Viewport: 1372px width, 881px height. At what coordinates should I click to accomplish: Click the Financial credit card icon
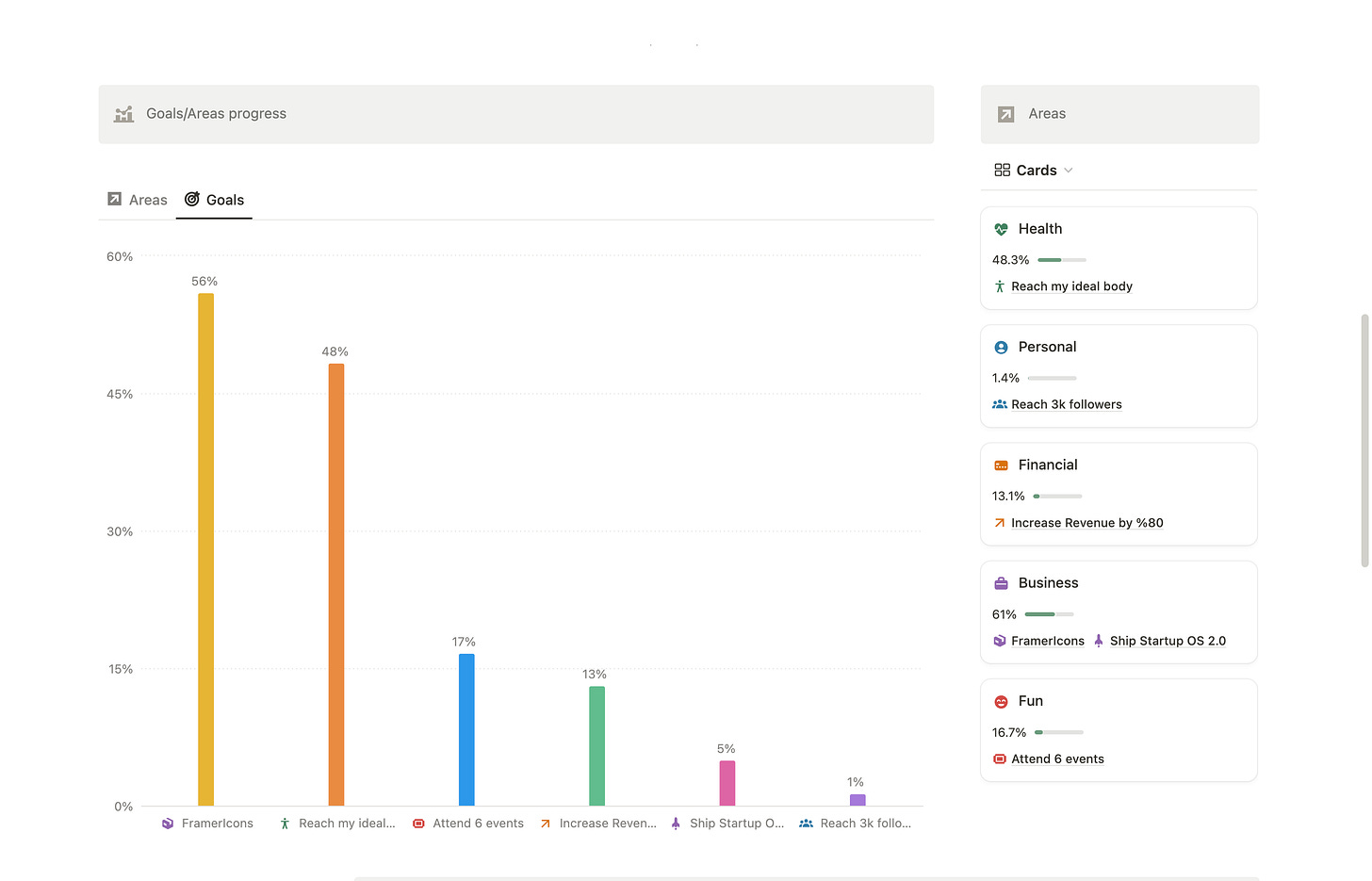(x=1000, y=465)
